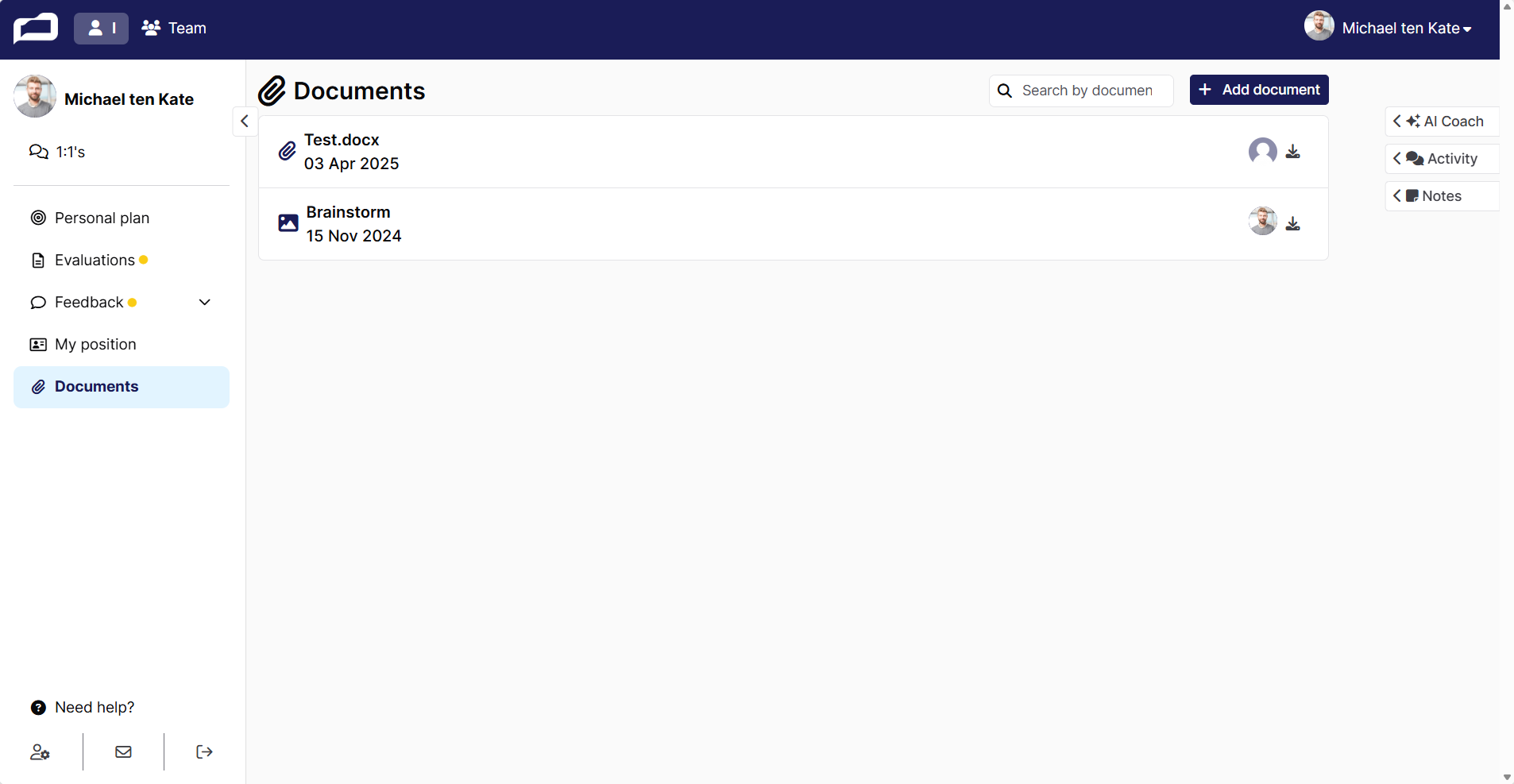
Task: Switch to the personal 'I' view tab
Action: tap(101, 29)
